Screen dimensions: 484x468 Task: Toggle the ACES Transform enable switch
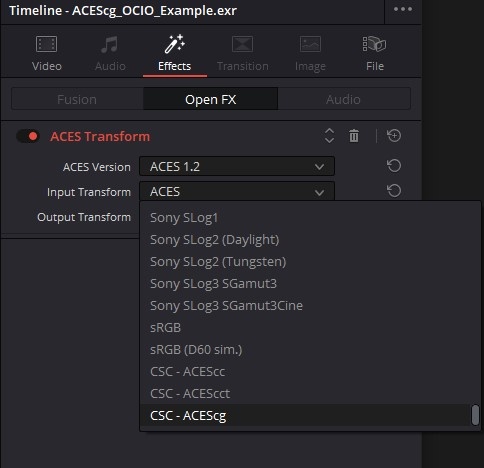[x=28, y=136]
